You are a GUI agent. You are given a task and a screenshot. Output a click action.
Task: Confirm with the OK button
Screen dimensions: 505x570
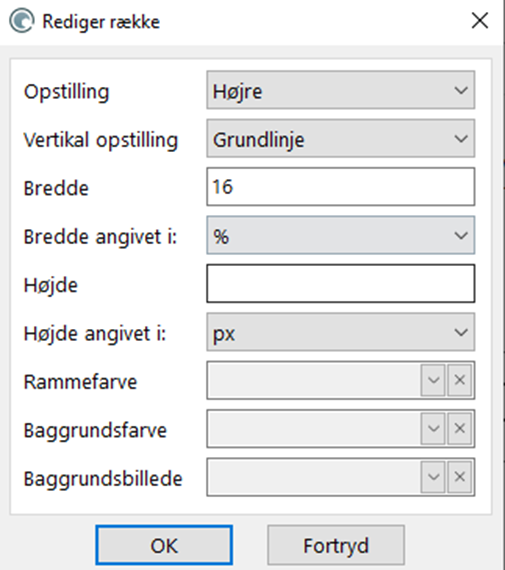(x=164, y=545)
